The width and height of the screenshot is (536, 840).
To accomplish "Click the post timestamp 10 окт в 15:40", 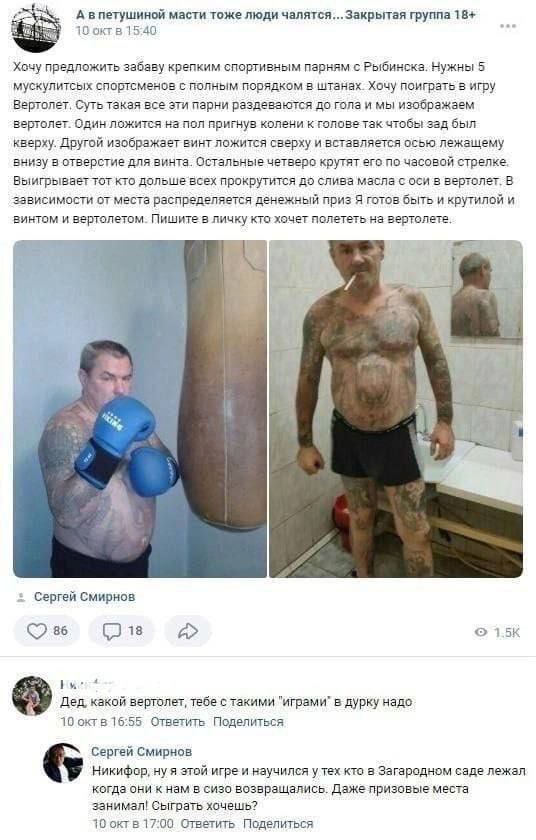I will [x=116, y=31].
